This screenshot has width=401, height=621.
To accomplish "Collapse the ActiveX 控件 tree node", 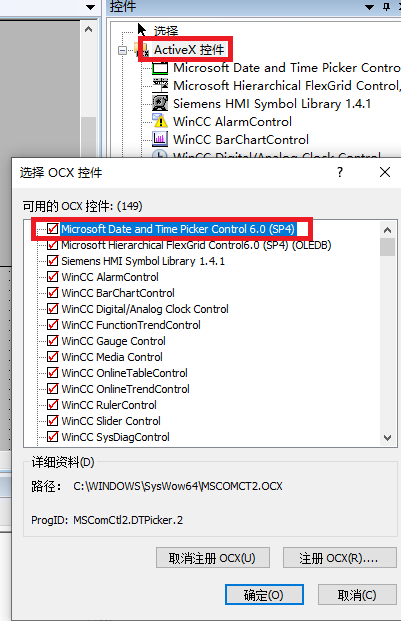I will coord(122,50).
